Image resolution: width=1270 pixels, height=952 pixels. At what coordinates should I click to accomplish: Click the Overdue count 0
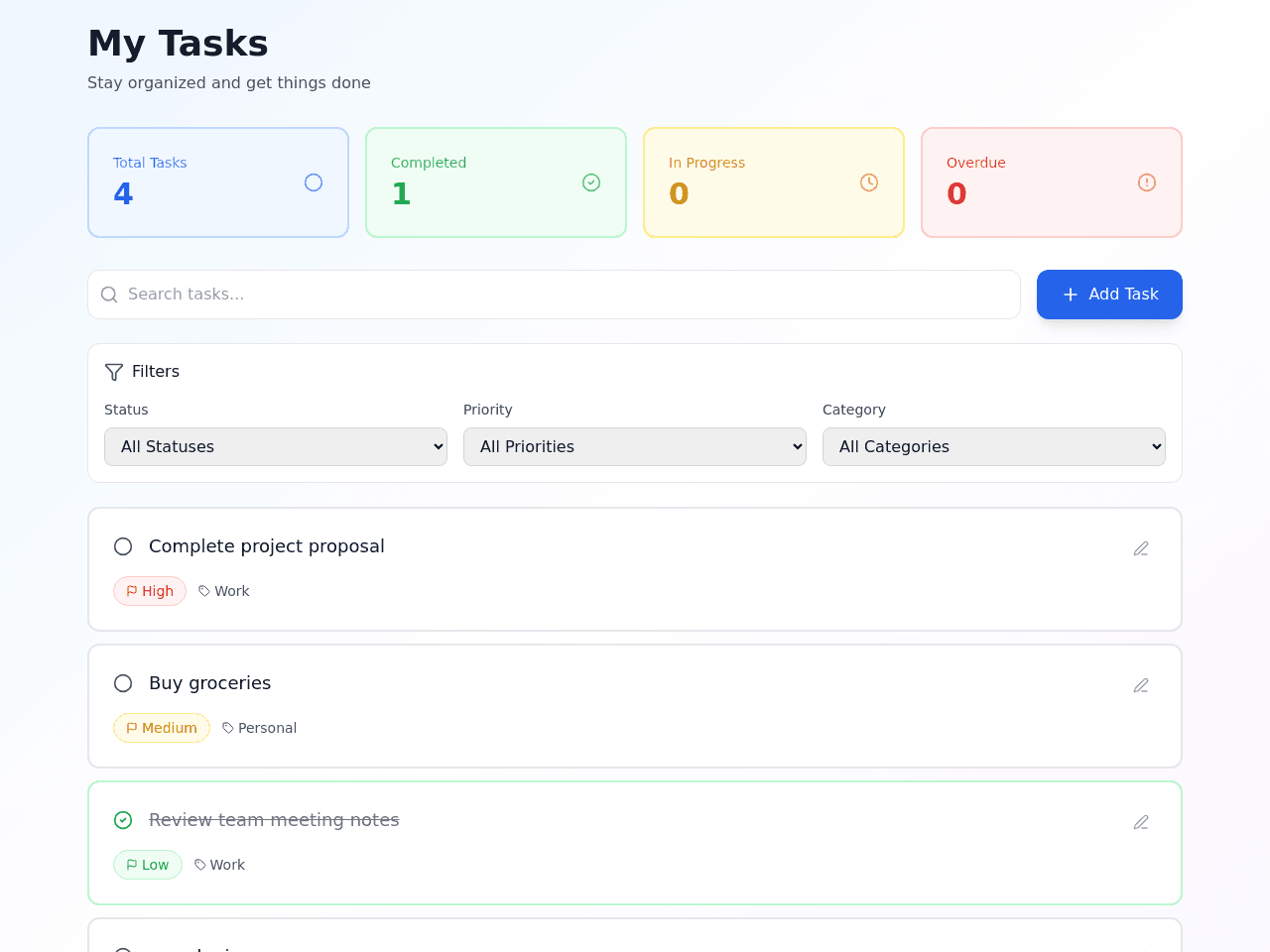tap(956, 193)
